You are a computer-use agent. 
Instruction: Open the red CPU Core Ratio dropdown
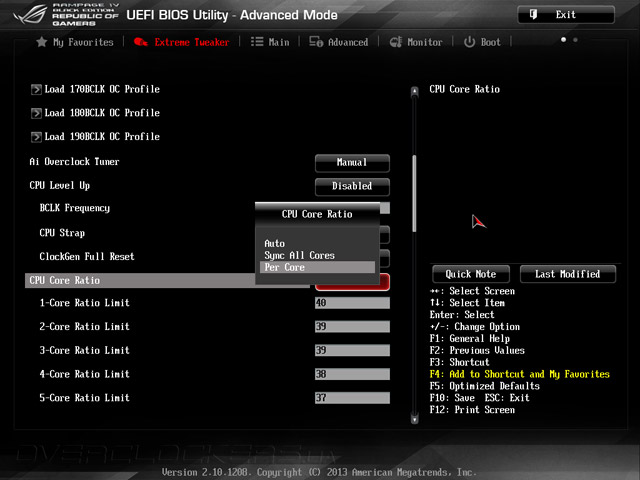pyautogui.click(x=352, y=282)
